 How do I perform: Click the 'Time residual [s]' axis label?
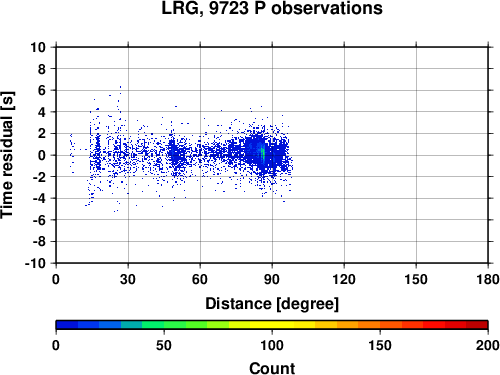7,155
